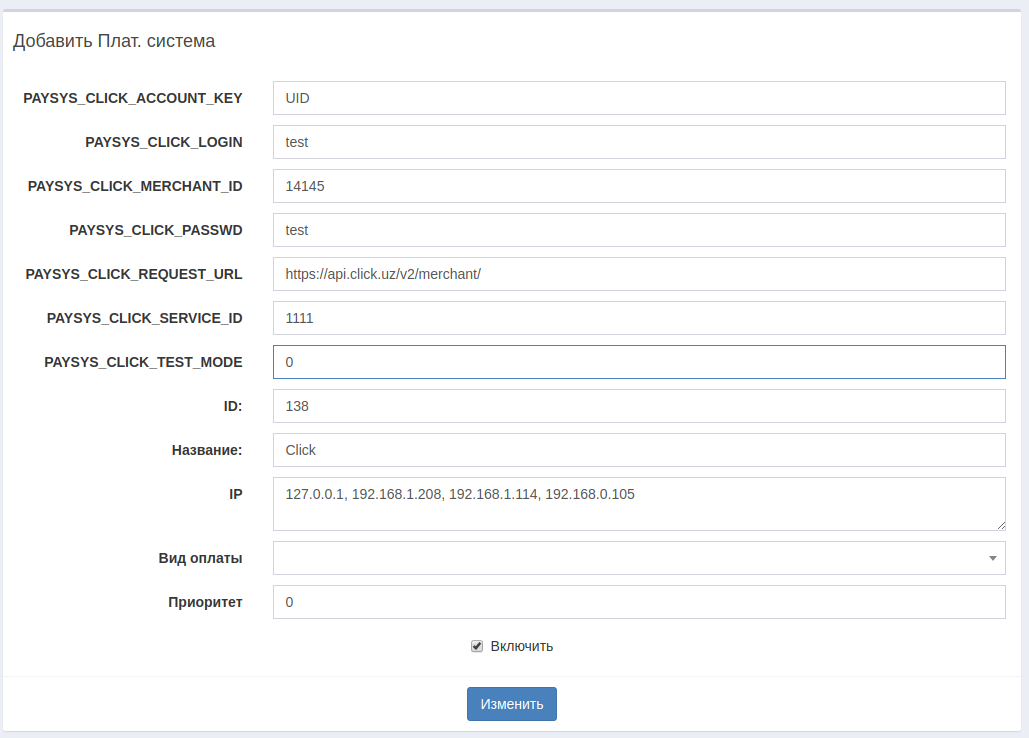Uncheck the Включить checkbox

[x=477, y=646]
